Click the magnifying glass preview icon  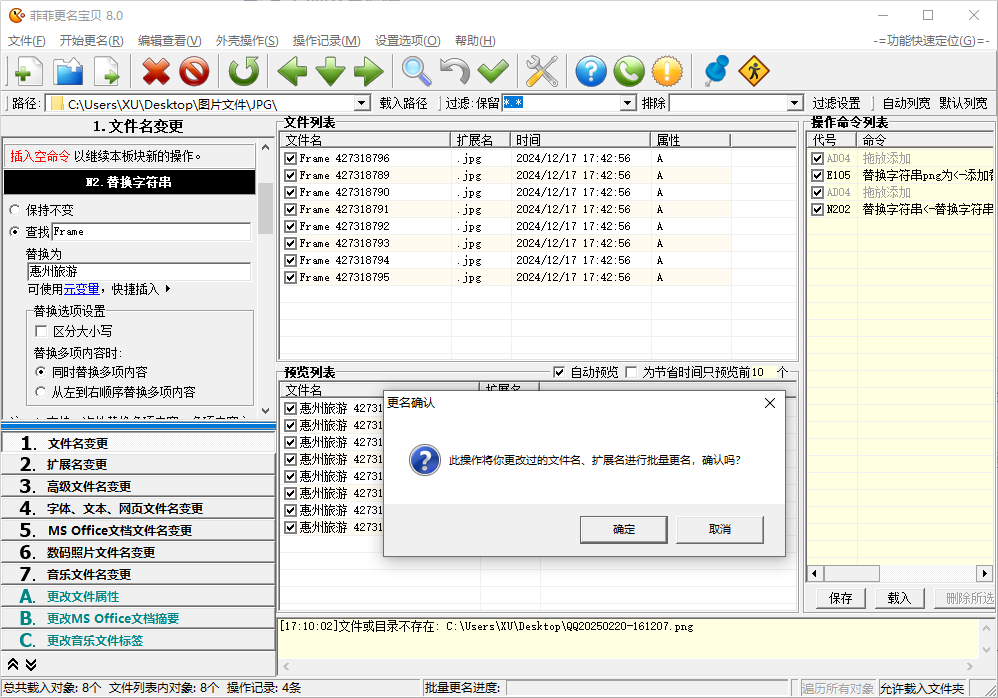[417, 71]
